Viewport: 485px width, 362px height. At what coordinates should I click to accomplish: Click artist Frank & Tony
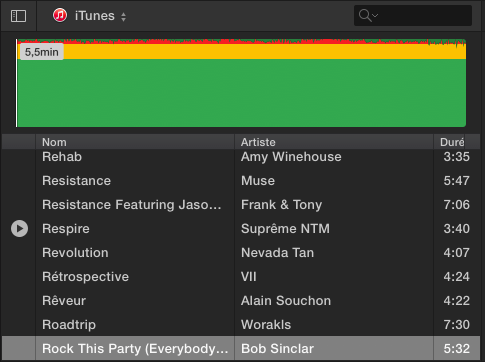[x=281, y=205]
